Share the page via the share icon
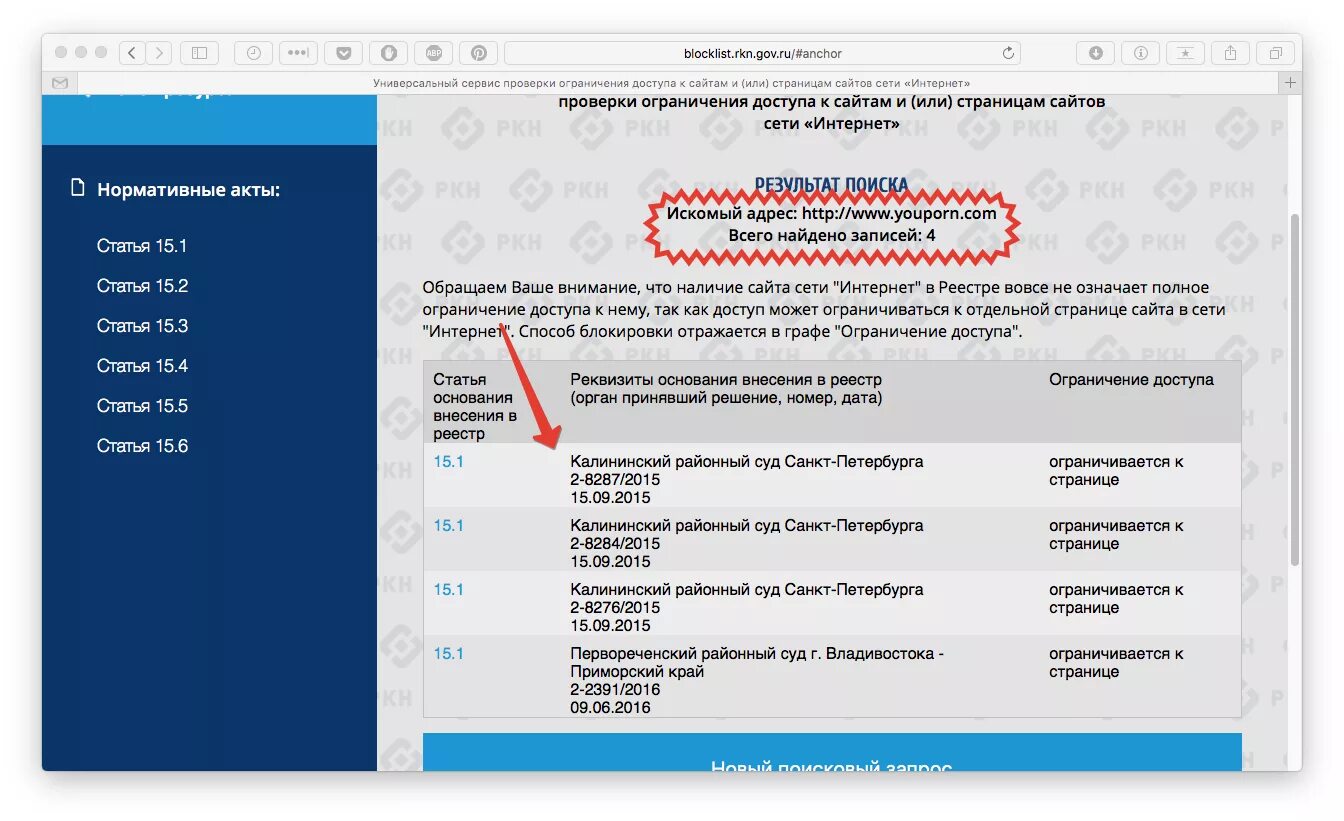The image size is (1344, 821). (1230, 53)
